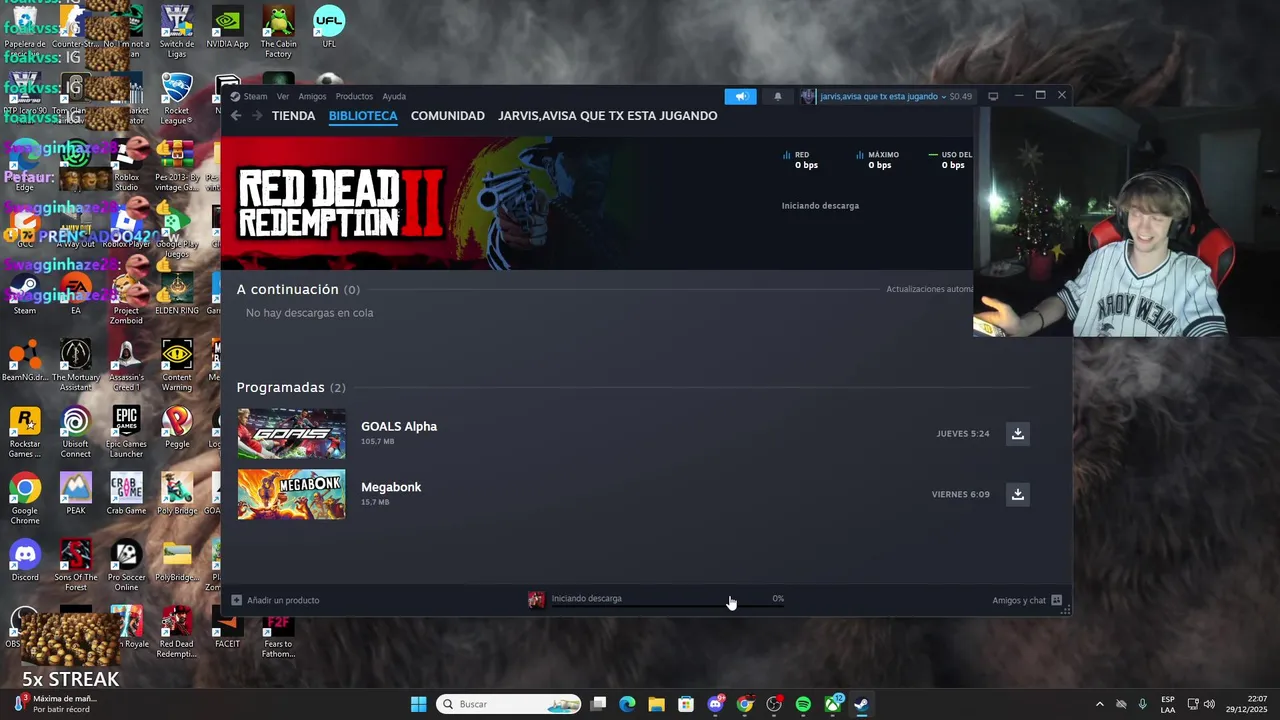
Task: Click the plus icon beside Añadir un producto
Action: coord(237,600)
